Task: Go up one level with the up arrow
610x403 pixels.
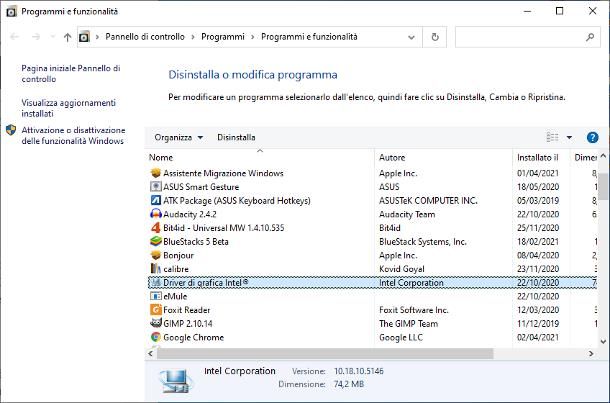Action: point(67,37)
